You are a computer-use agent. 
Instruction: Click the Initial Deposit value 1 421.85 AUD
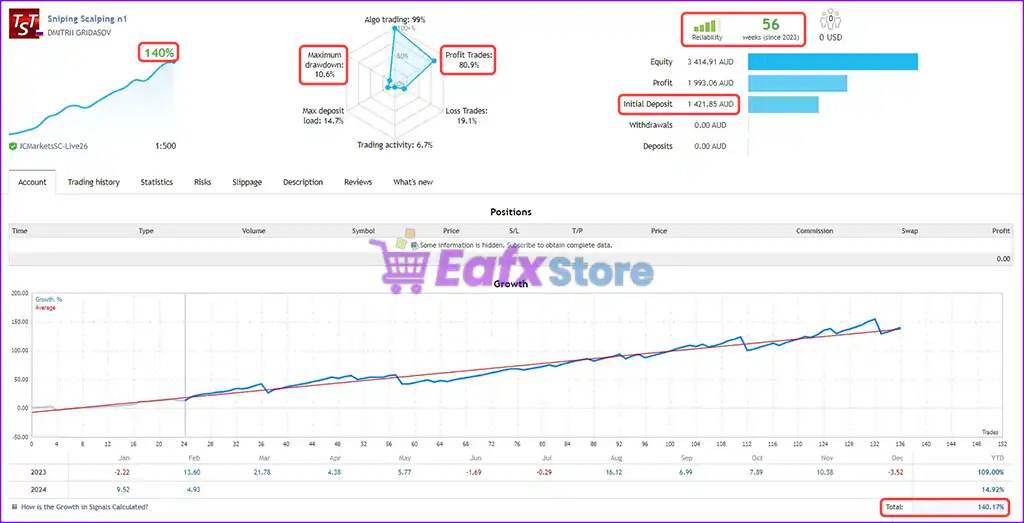(710, 104)
